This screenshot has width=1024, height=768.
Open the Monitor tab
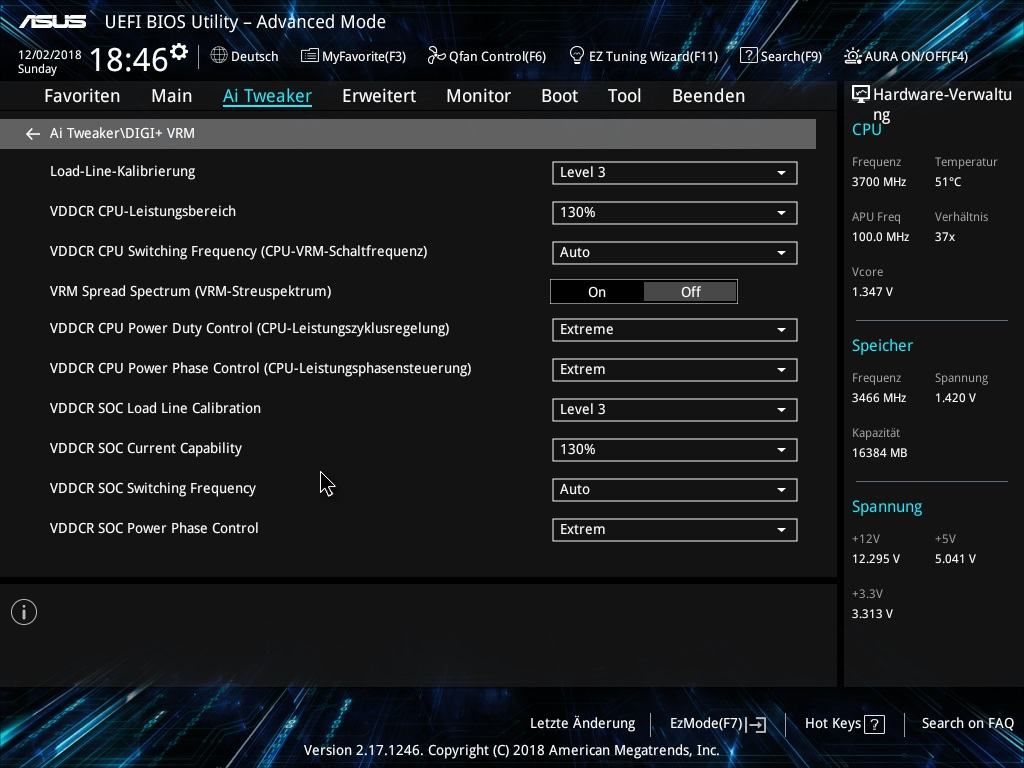[479, 96]
